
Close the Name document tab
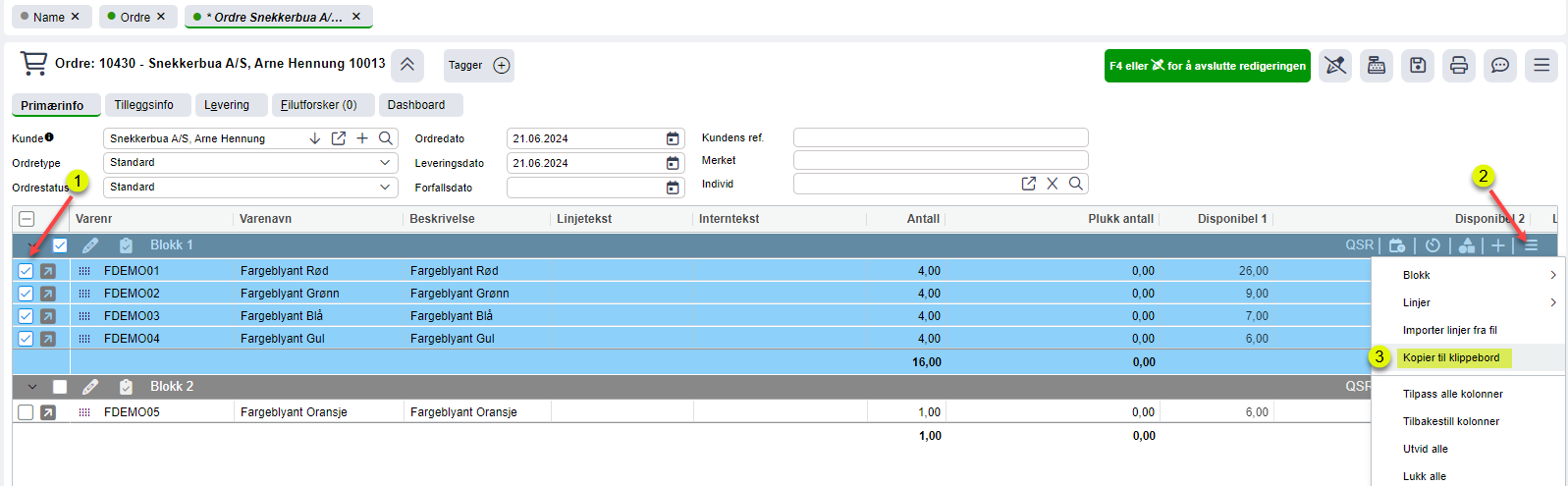[75, 17]
